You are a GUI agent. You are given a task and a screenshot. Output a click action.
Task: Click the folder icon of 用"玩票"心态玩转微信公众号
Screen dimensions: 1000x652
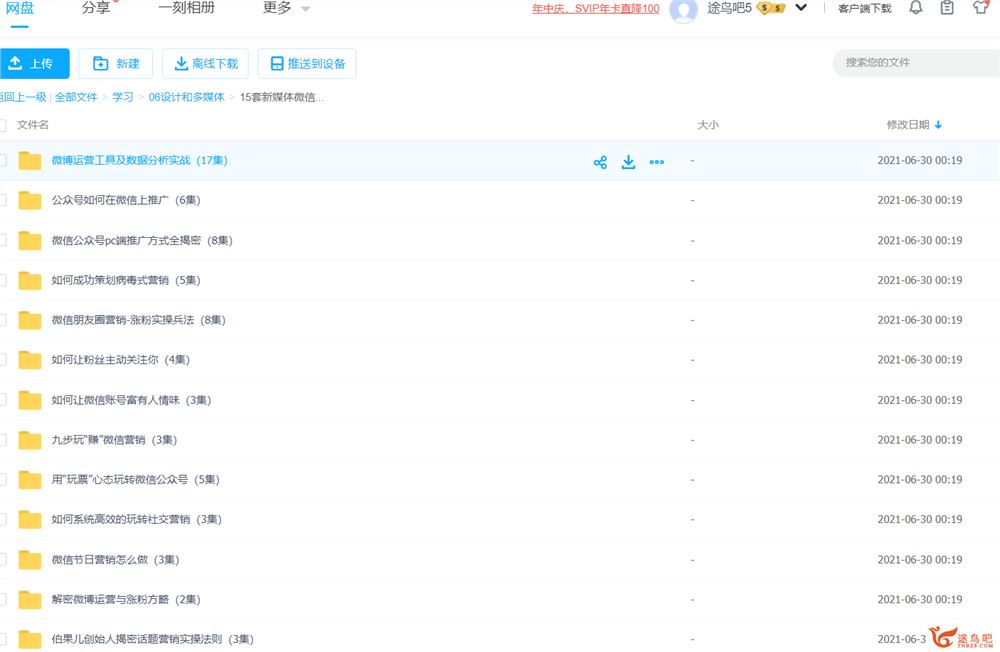pos(29,479)
